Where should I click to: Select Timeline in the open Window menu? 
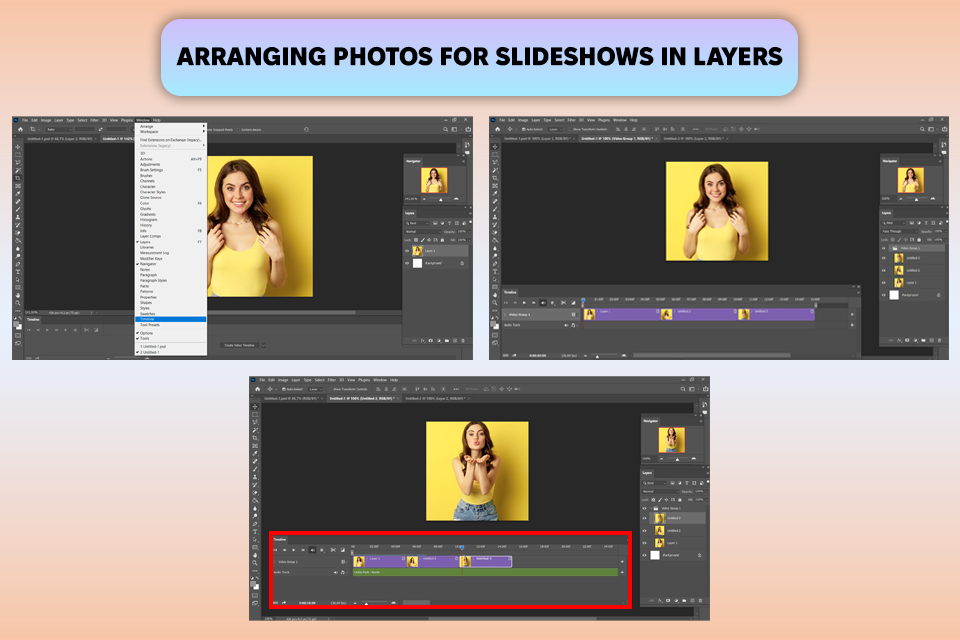148,319
